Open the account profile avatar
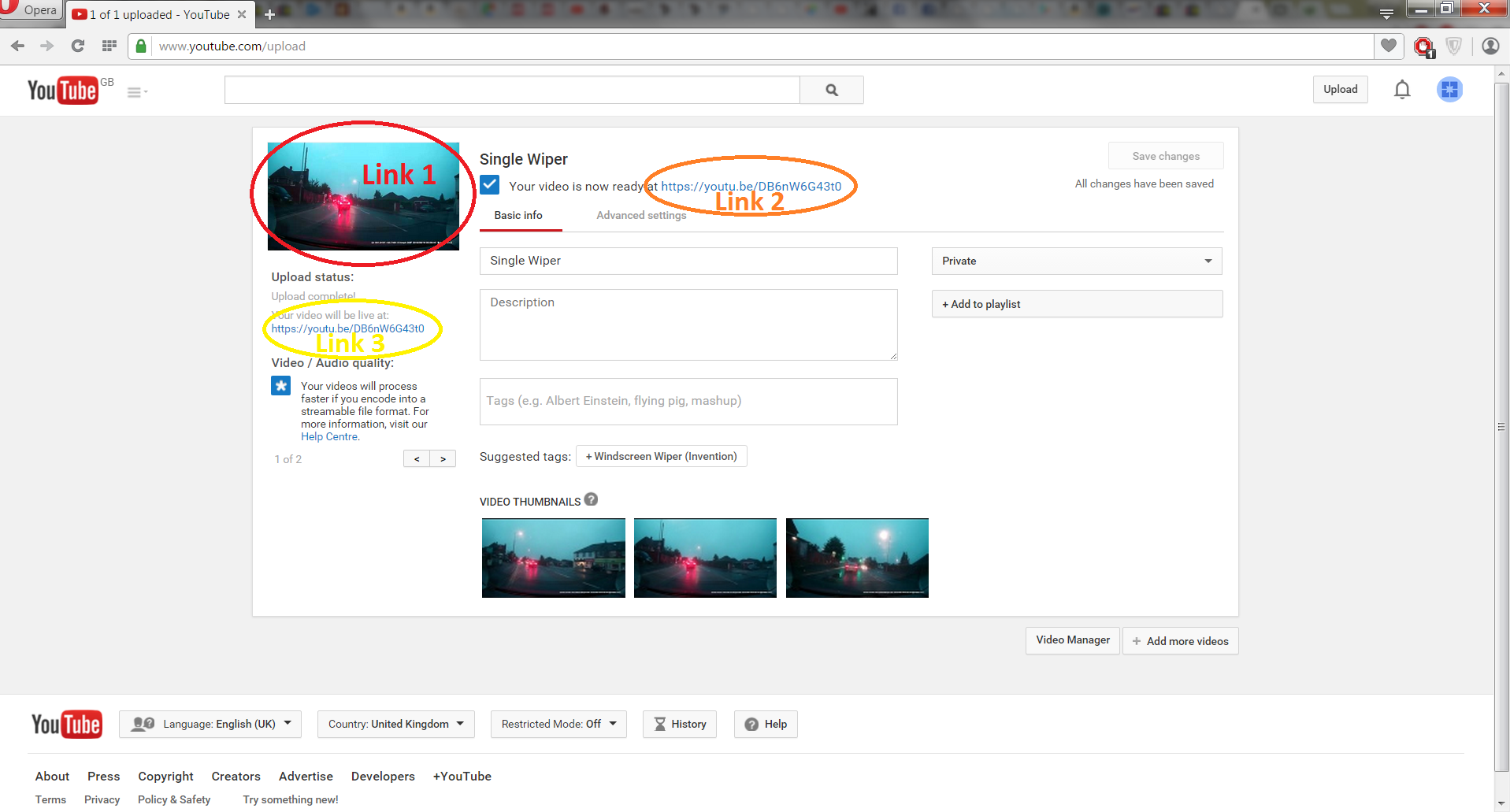The height and width of the screenshot is (812, 1510). coord(1449,89)
